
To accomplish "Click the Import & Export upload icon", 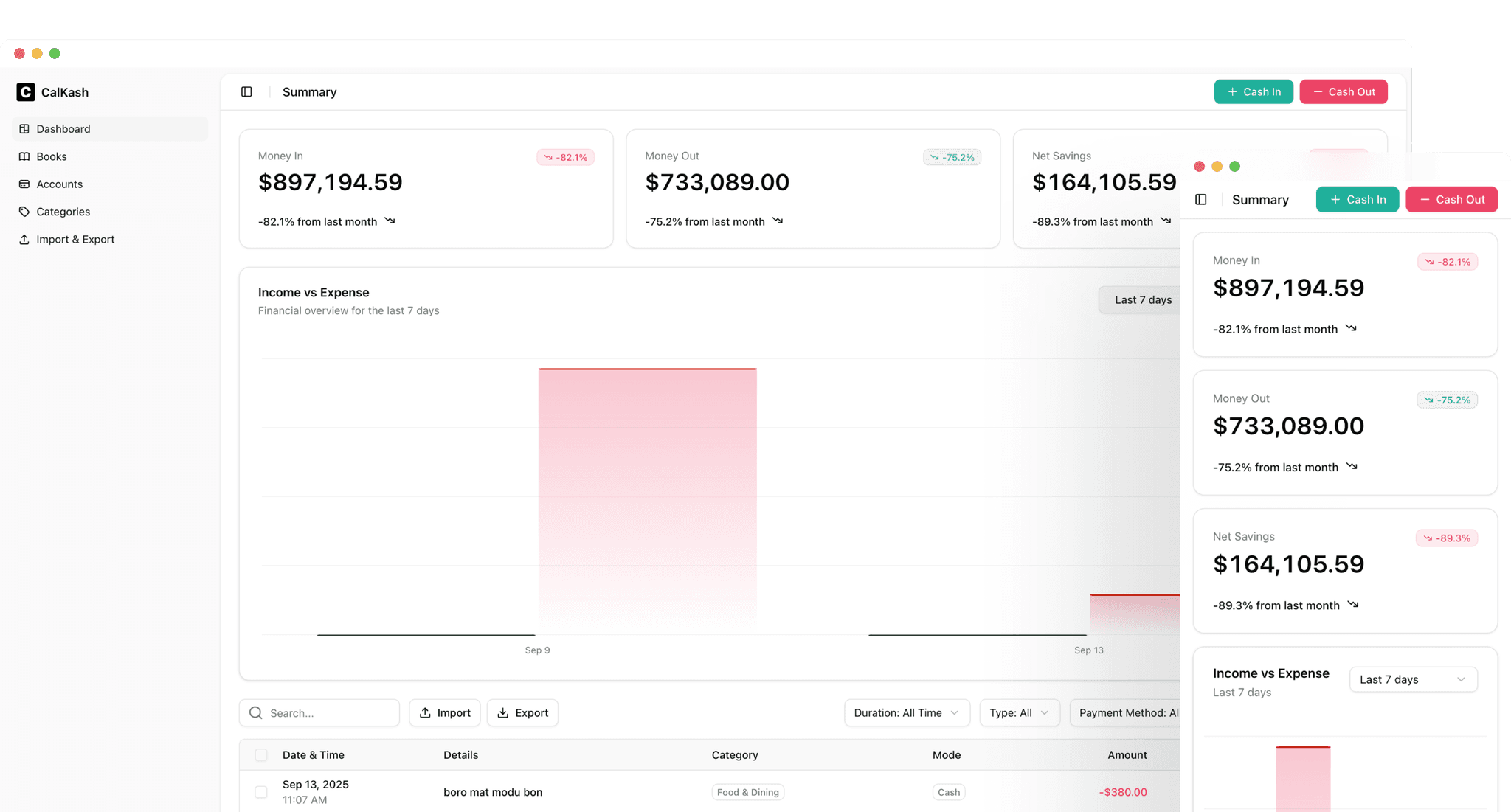I will pyautogui.click(x=23, y=239).
